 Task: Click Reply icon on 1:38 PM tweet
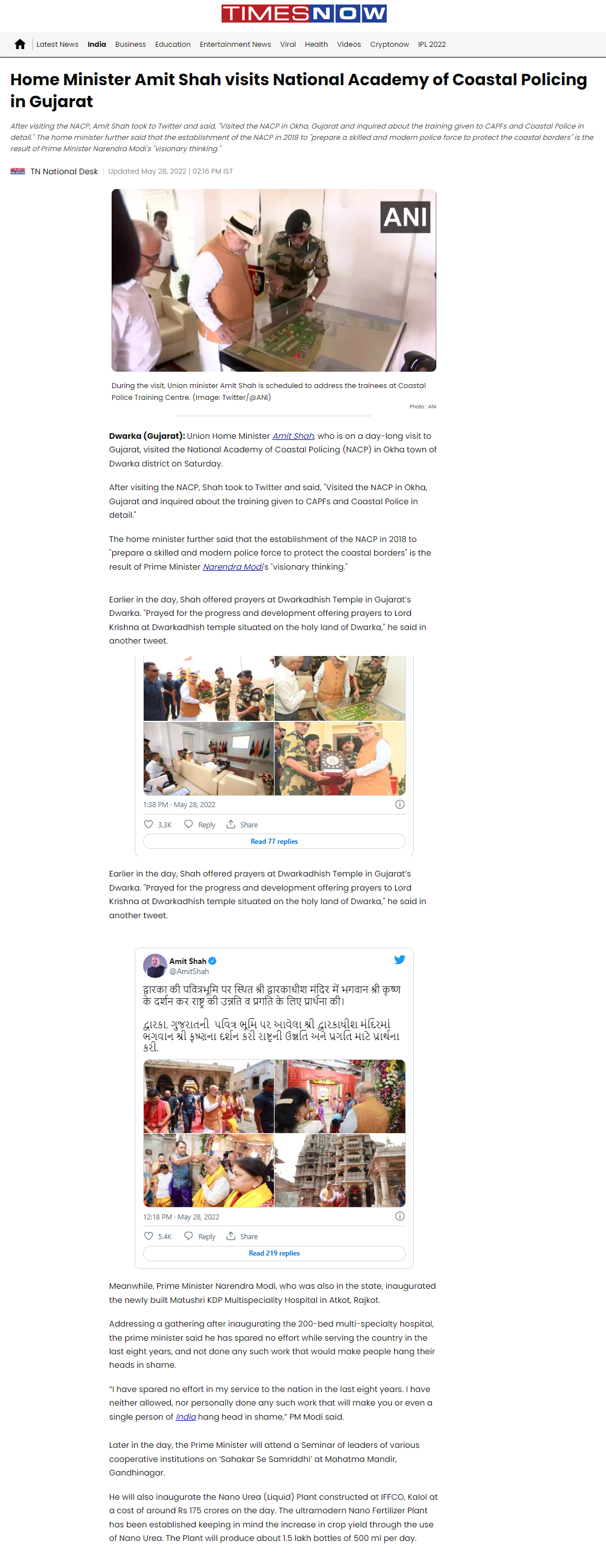coord(189,824)
